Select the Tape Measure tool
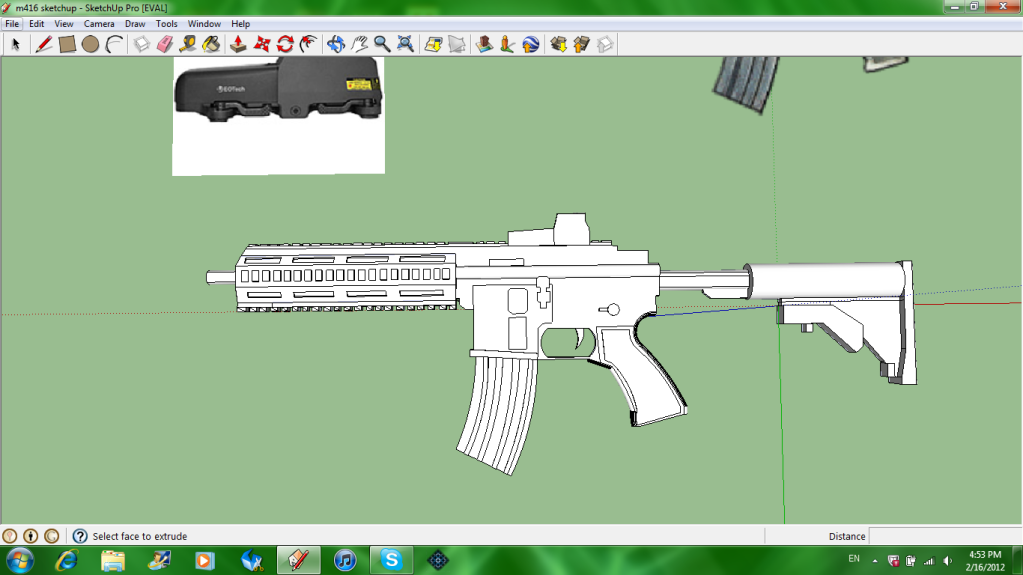This screenshot has width=1023, height=575. [x=188, y=44]
